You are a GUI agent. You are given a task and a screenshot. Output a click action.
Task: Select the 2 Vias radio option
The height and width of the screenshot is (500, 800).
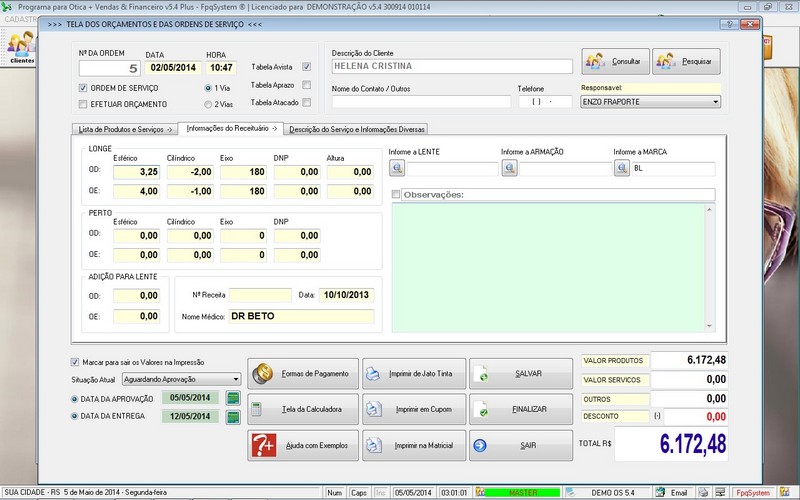click(208, 103)
